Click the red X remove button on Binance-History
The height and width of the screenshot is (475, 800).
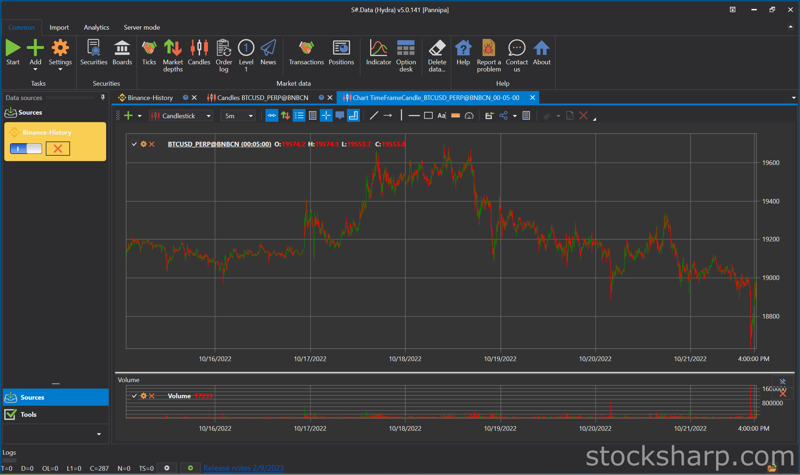58,148
